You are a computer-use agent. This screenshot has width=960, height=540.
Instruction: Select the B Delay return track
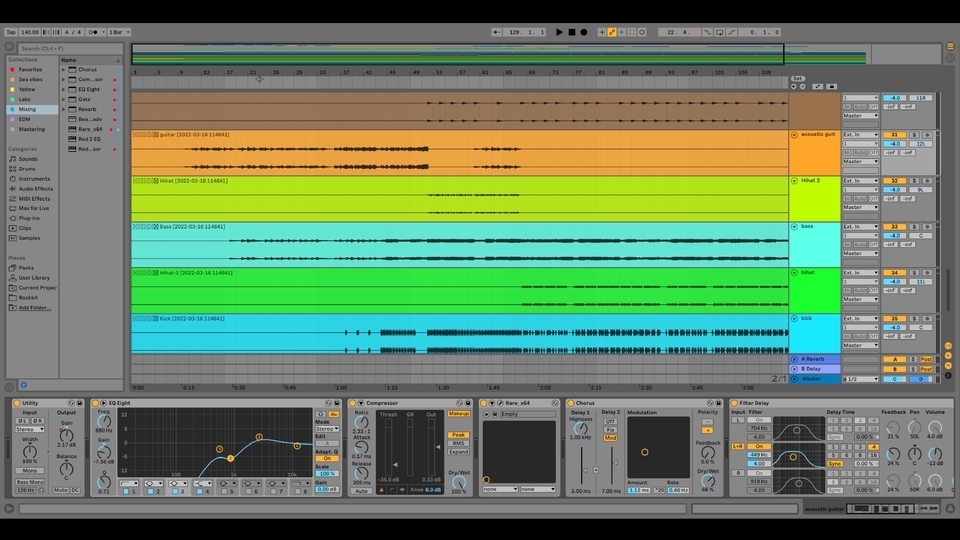tap(813, 369)
